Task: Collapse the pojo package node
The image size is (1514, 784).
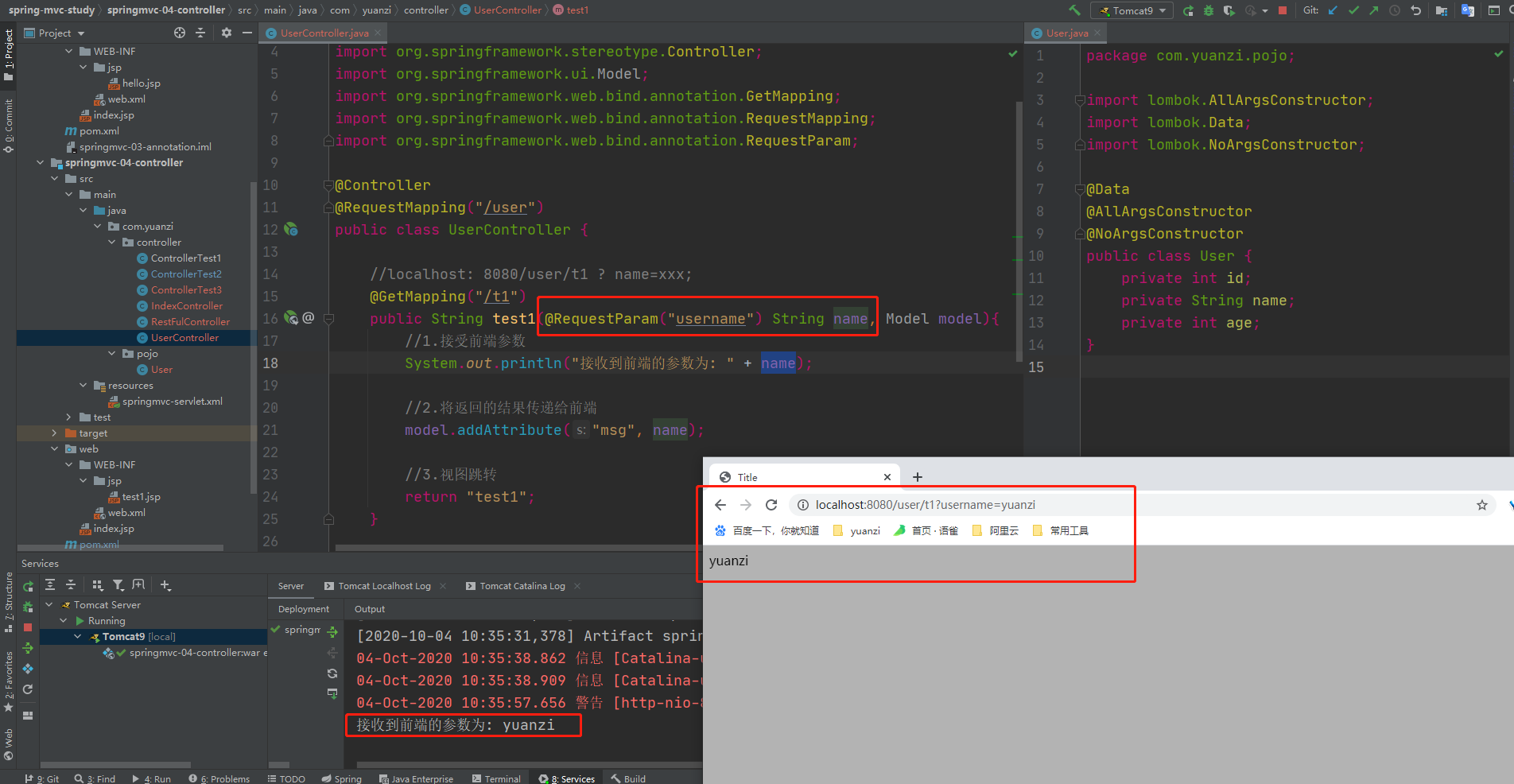Action: pos(112,354)
